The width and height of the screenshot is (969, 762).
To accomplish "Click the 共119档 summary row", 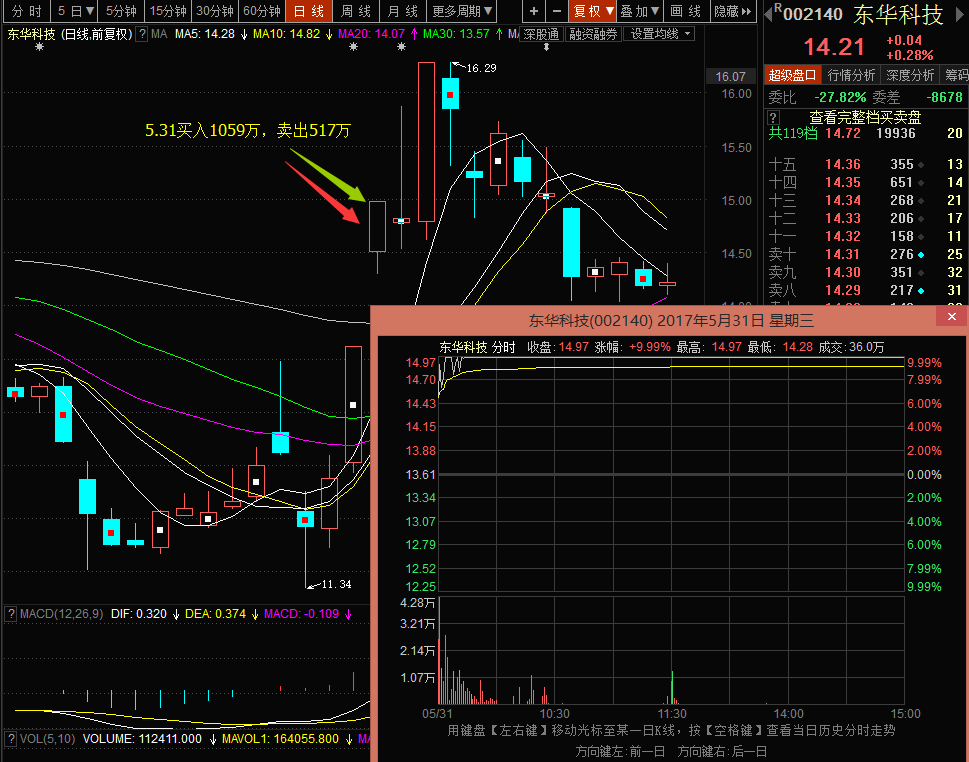I will coord(866,133).
